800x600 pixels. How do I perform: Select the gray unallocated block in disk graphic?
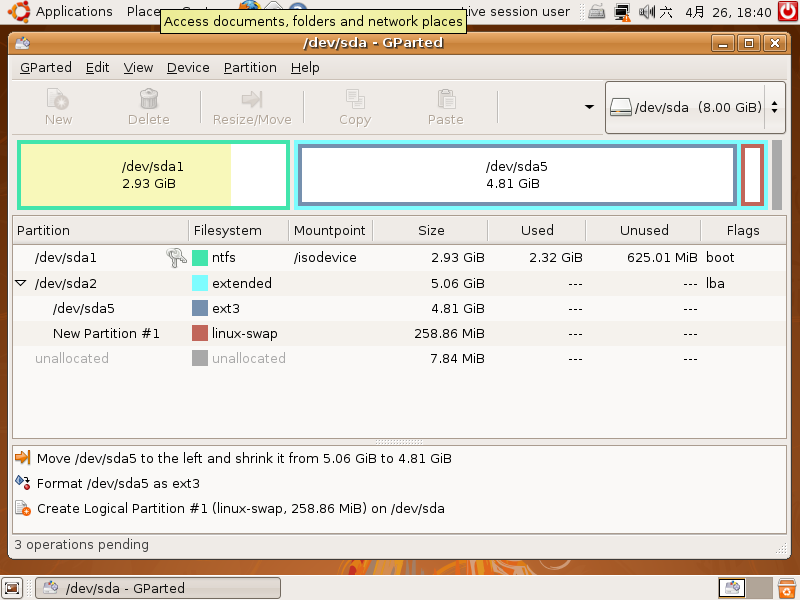777,175
